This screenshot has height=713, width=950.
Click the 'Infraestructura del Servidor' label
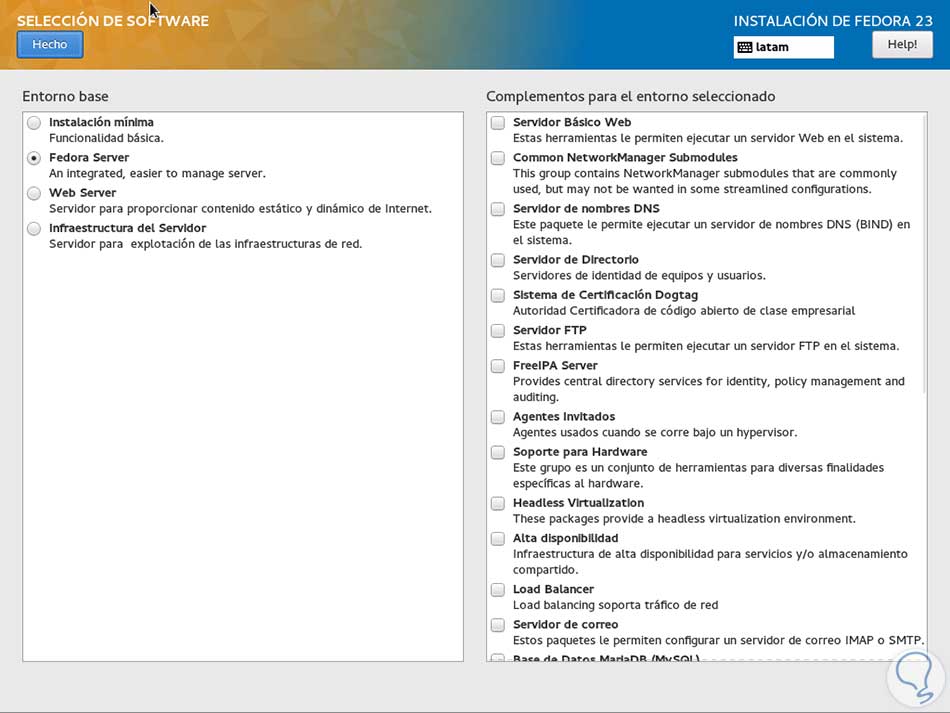[127, 228]
